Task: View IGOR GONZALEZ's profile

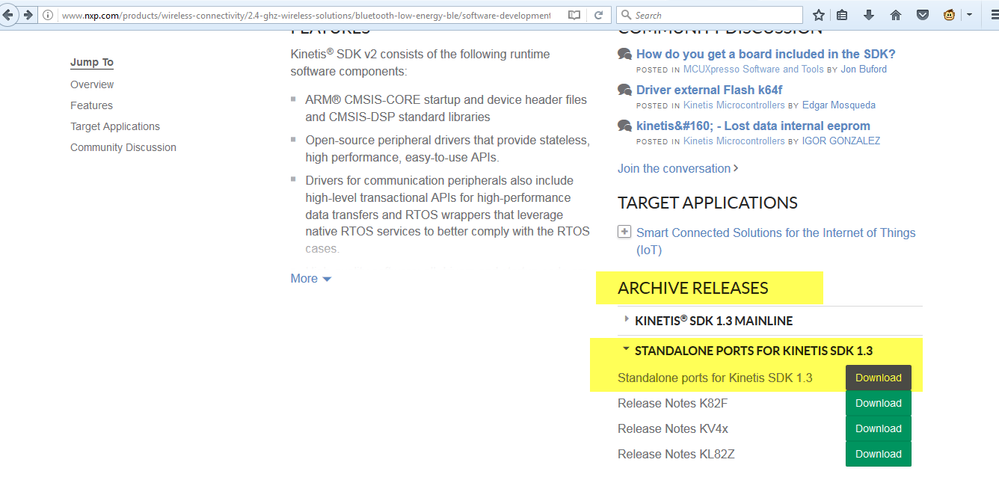Action: coord(841,140)
